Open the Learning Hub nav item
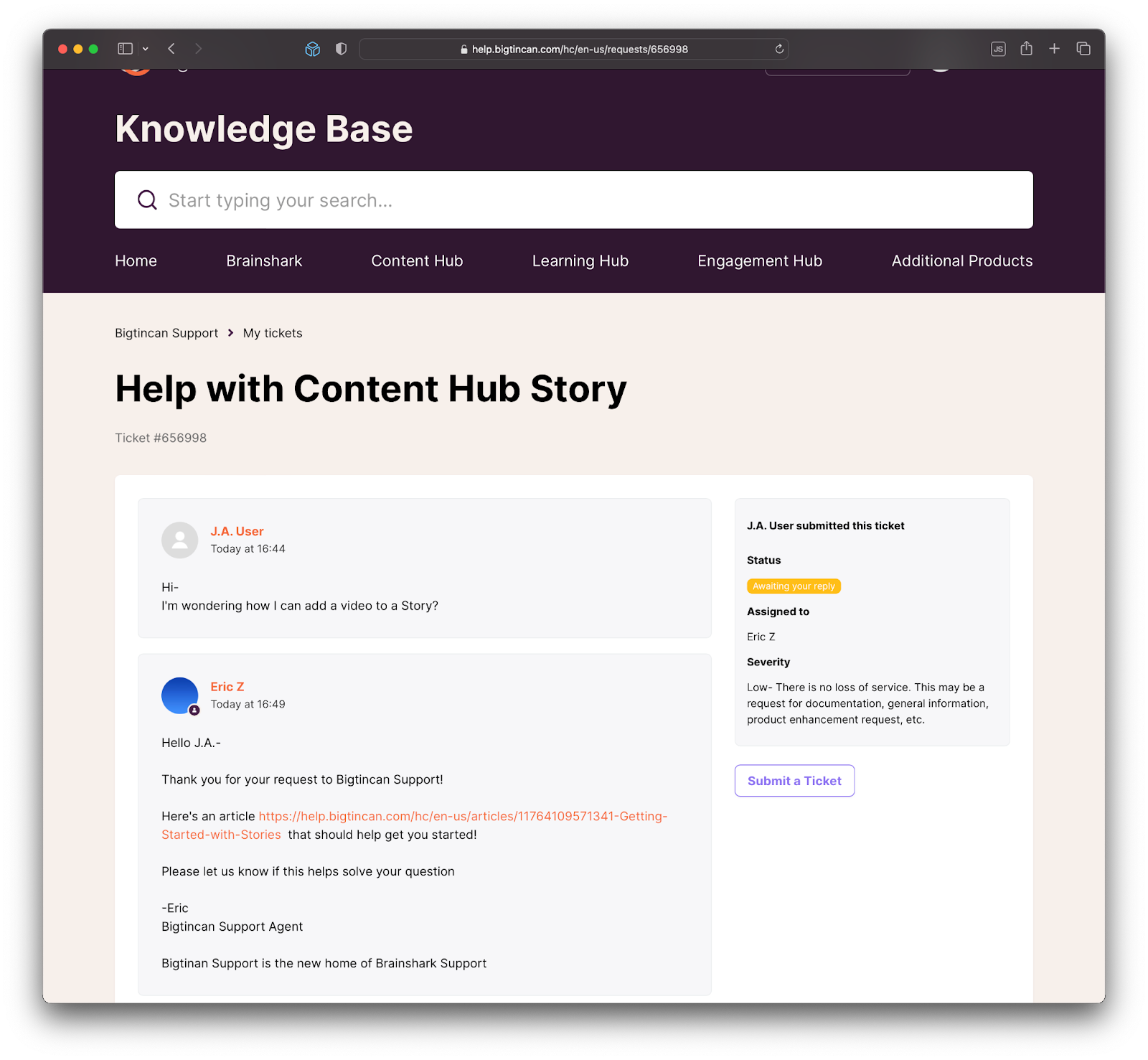The height and width of the screenshot is (1060, 1148). [580, 261]
